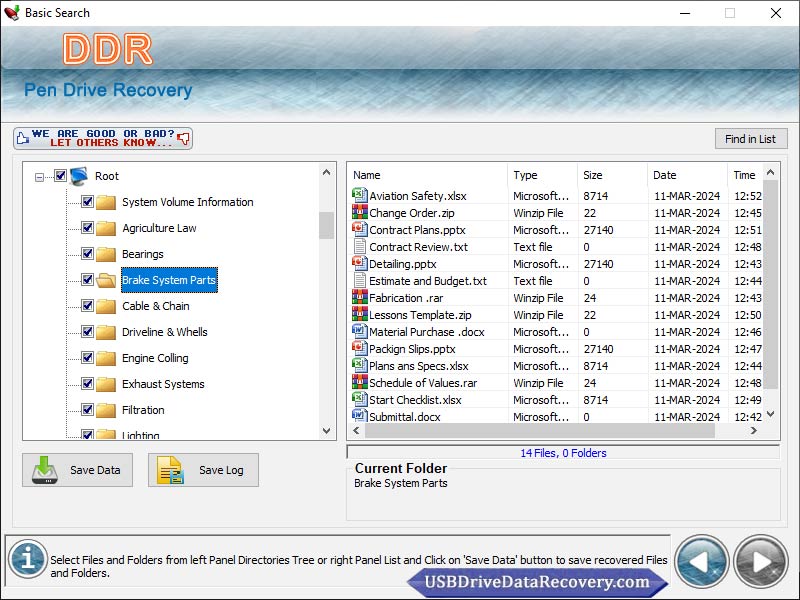Image resolution: width=800 pixels, height=600 pixels.
Task: Click the file list scroll left arrow
Action: click(x=356, y=431)
